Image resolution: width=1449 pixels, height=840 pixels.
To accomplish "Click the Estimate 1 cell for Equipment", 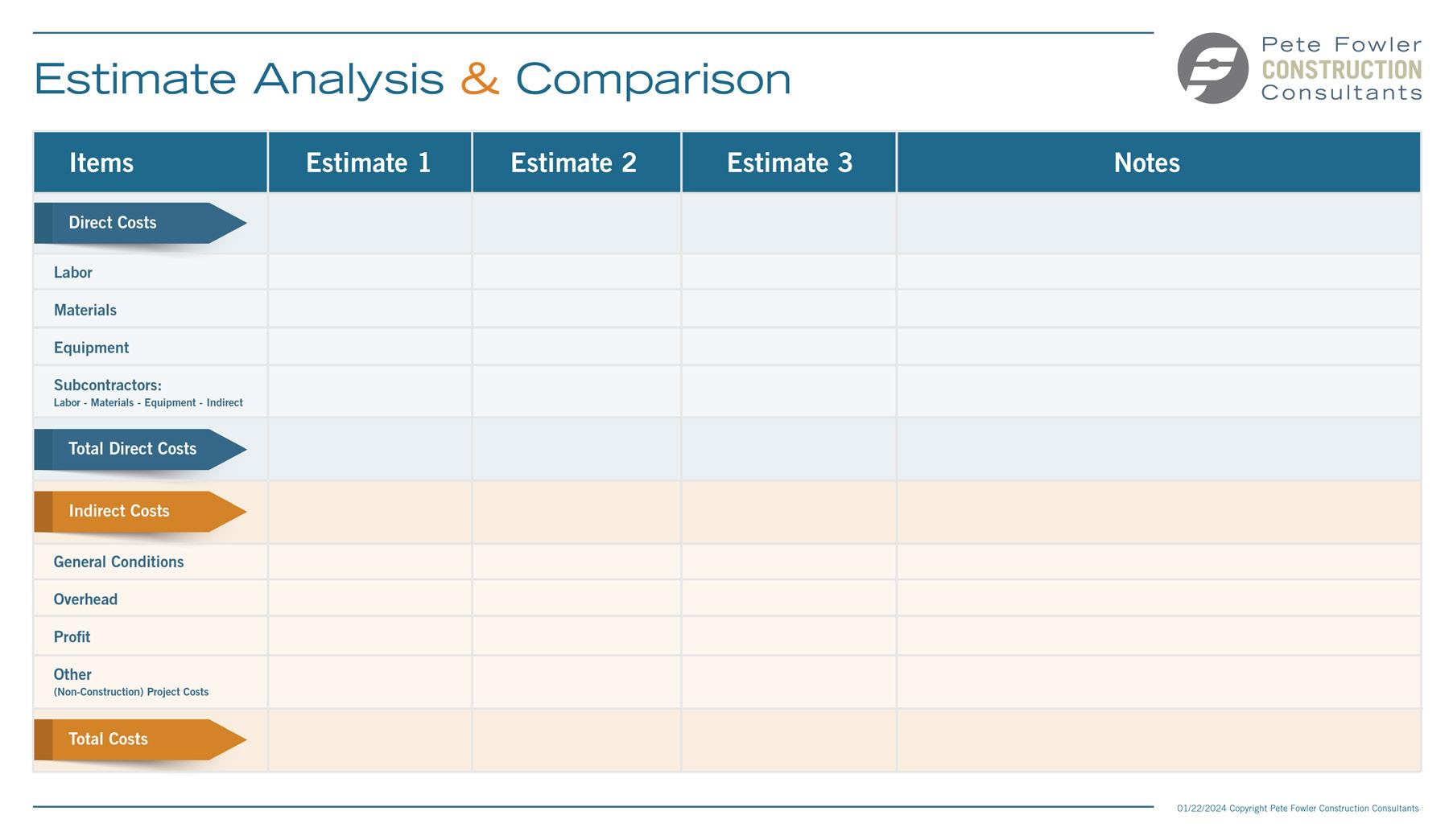I will point(369,348).
